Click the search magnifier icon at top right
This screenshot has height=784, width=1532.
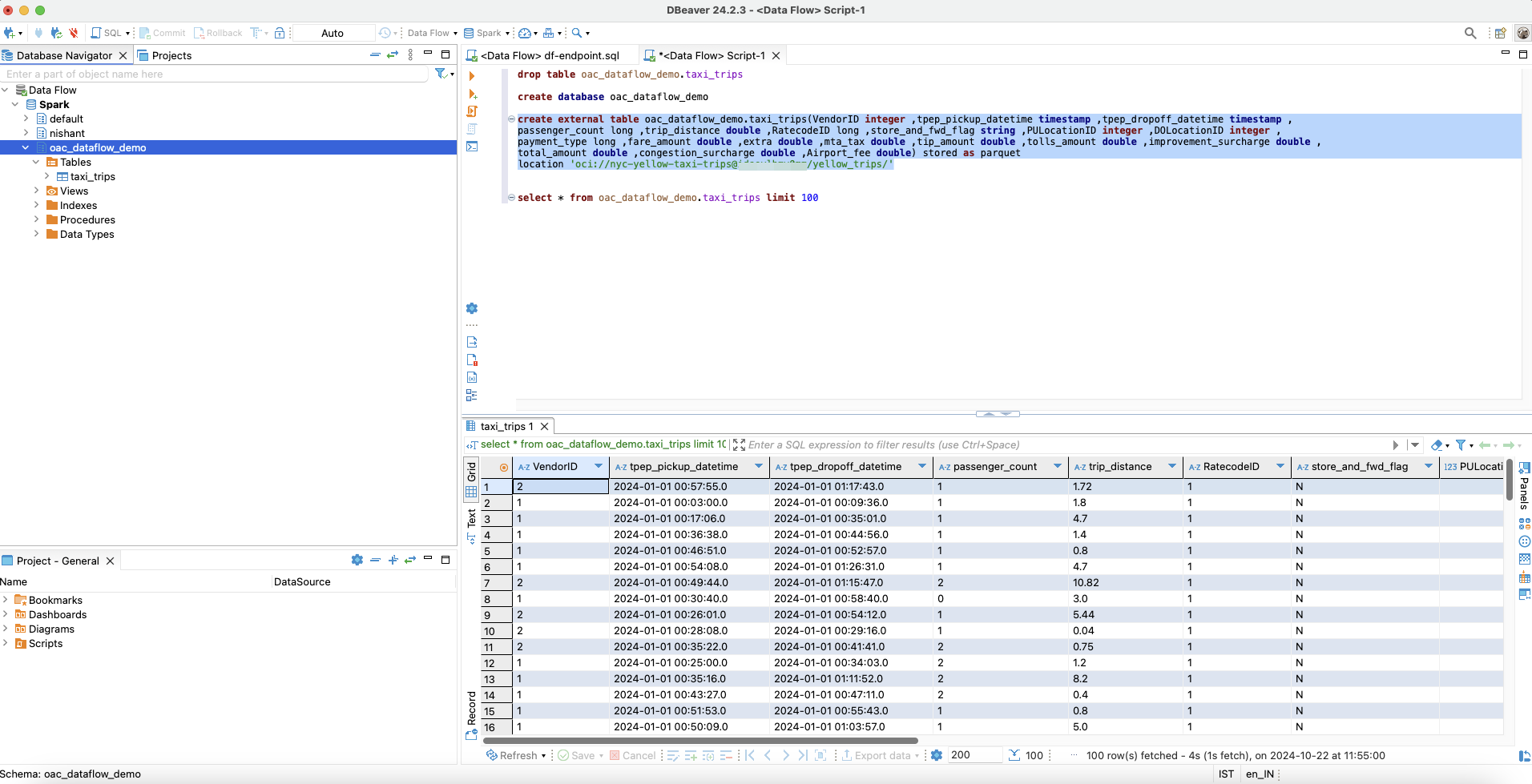point(1470,33)
